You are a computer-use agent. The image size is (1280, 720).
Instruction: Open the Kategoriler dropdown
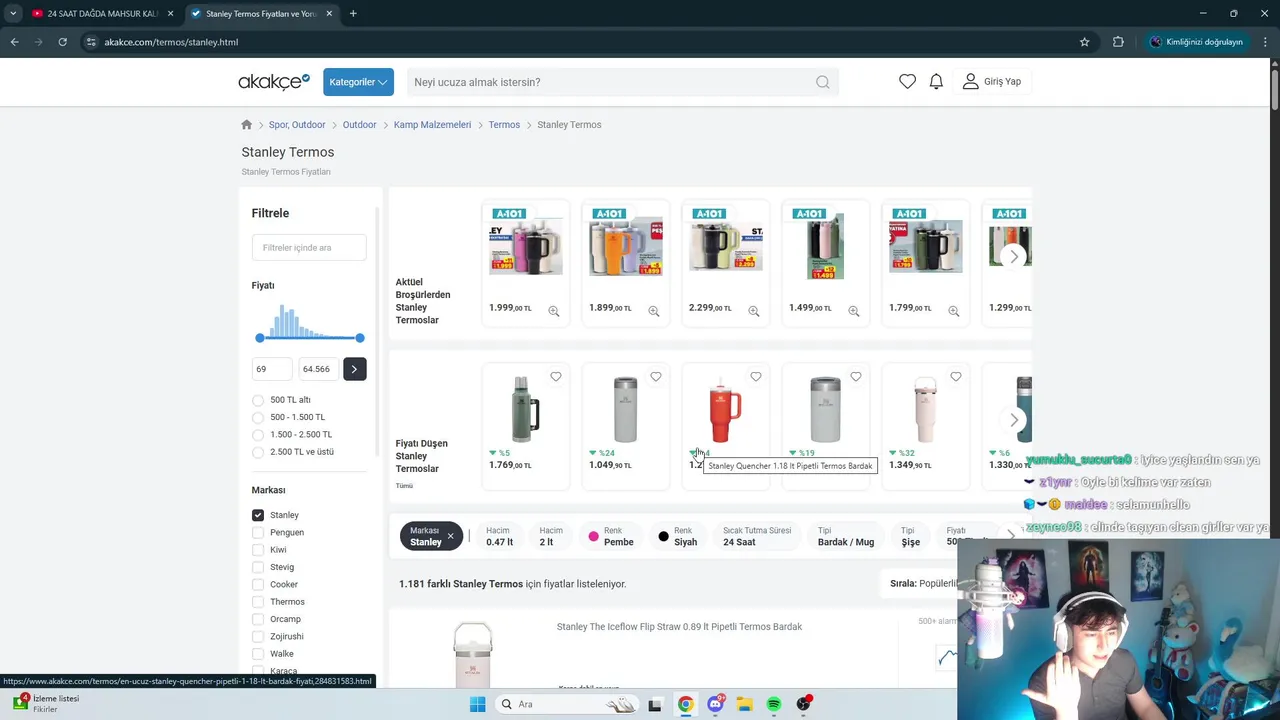[x=358, y=82]
